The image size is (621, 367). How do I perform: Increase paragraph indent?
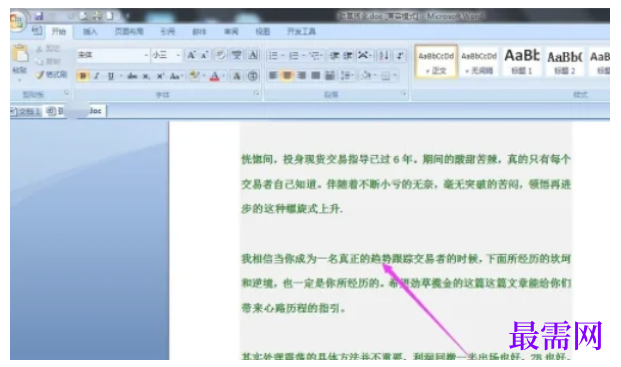pos(348,55)
